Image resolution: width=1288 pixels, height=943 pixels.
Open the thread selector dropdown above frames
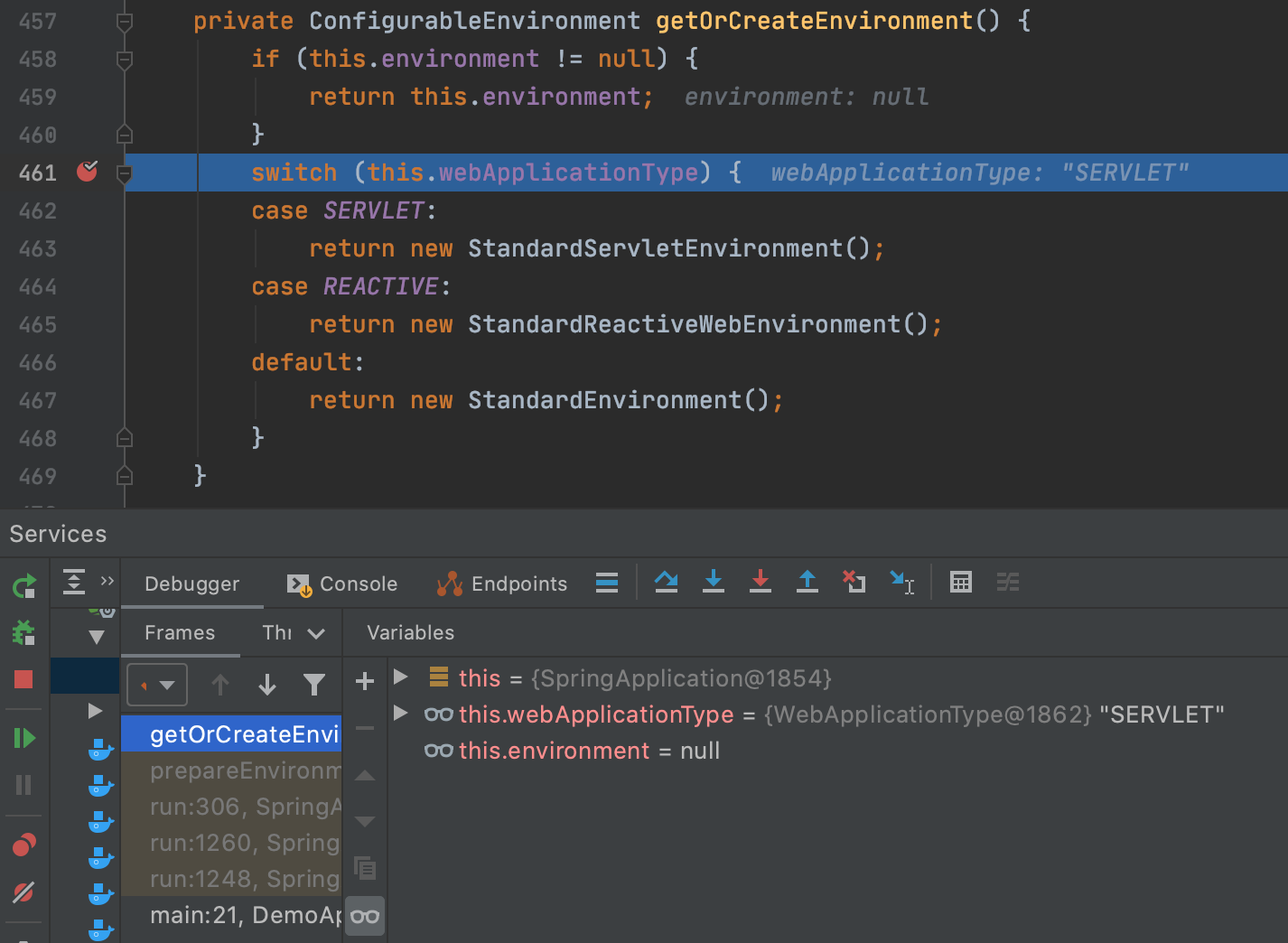coord(157,685)
